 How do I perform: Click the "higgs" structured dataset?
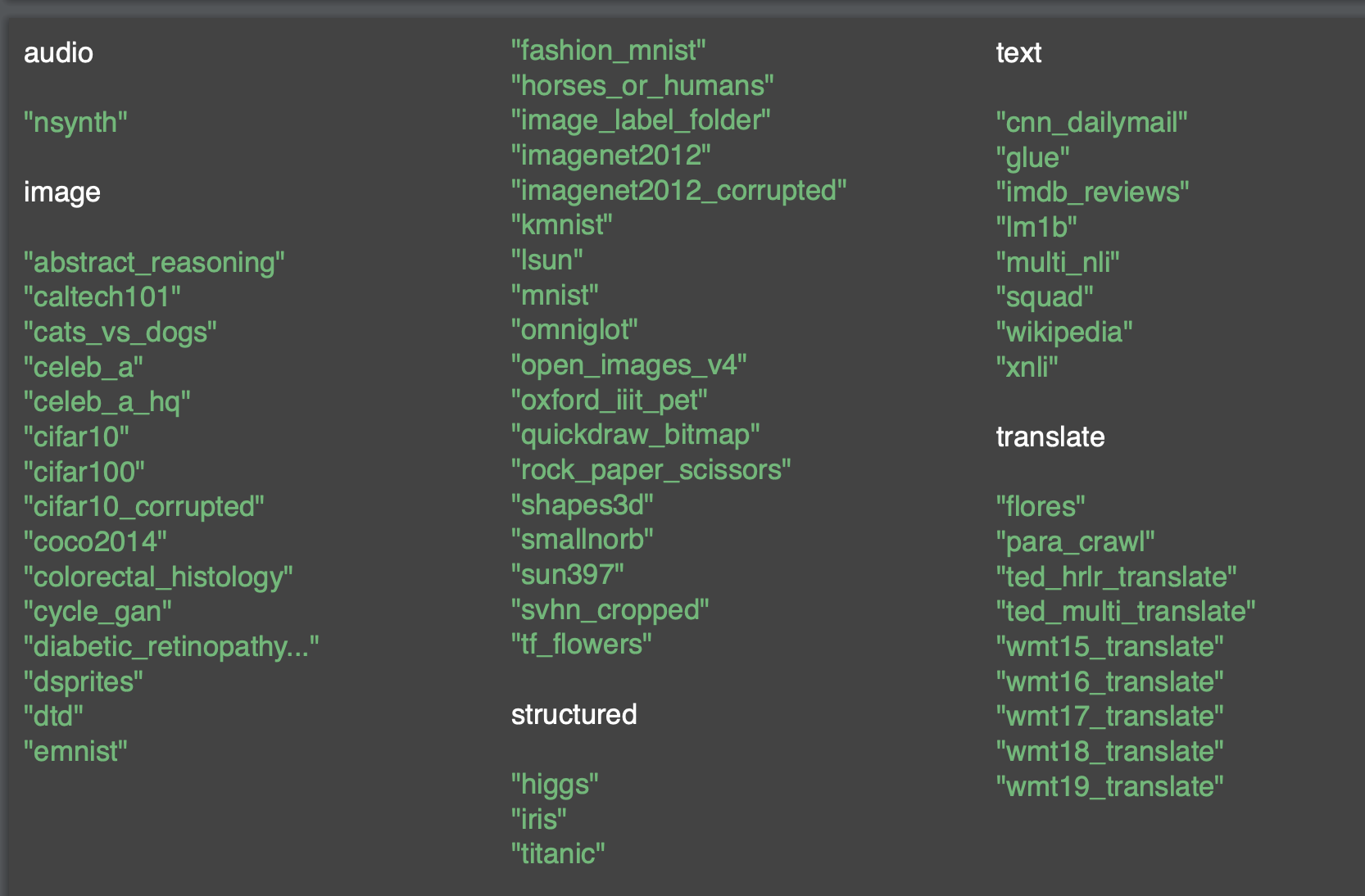click(555, 785)
